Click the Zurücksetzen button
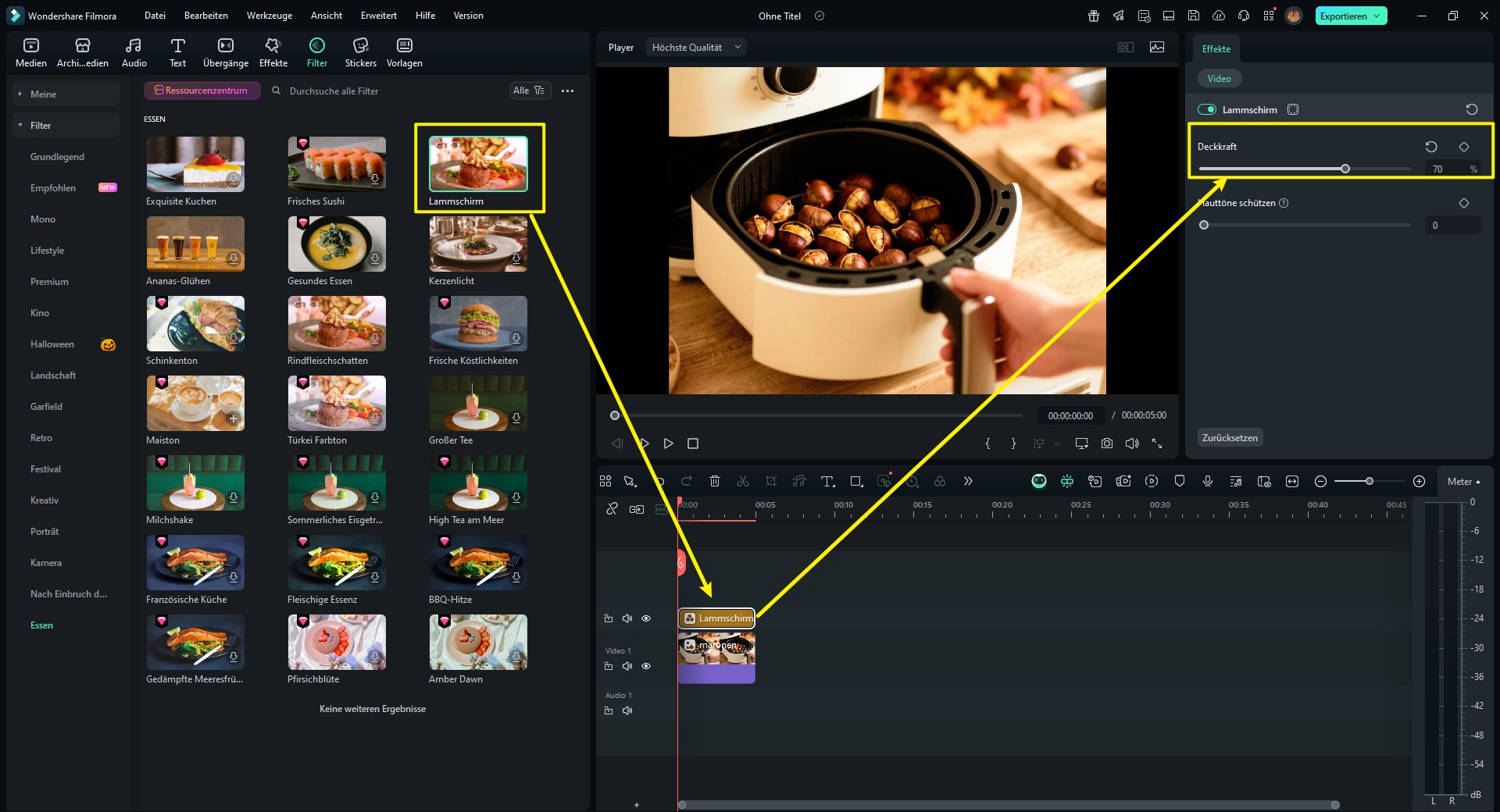The width and height of the screenshot is (1500, 812). pos(1230,438)
